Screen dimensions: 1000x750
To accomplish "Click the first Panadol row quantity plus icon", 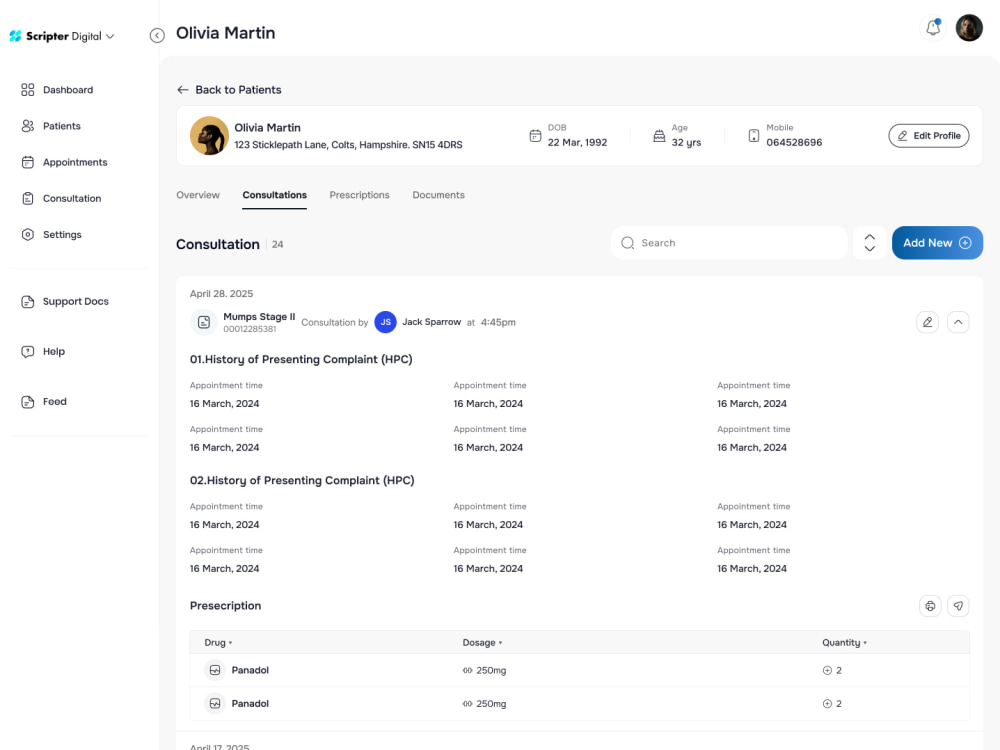I will [x=827, y=670].
